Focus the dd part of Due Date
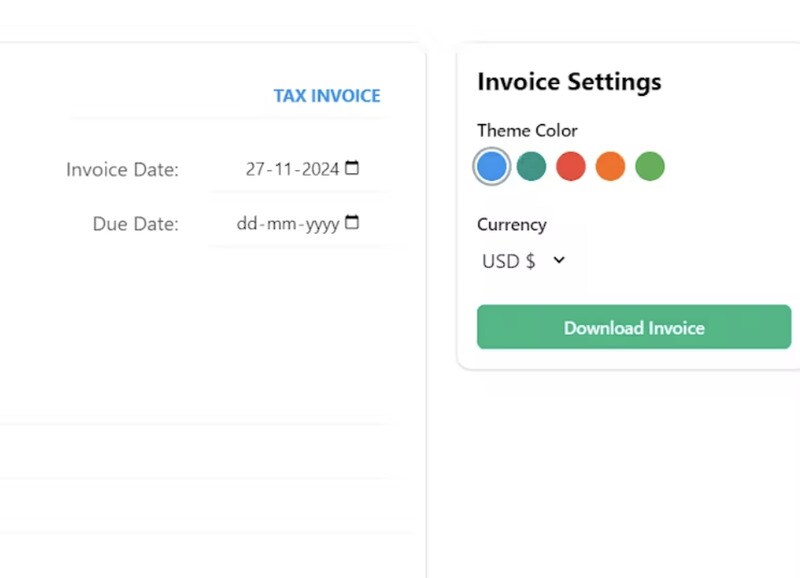800x578 pixels. 247,224
